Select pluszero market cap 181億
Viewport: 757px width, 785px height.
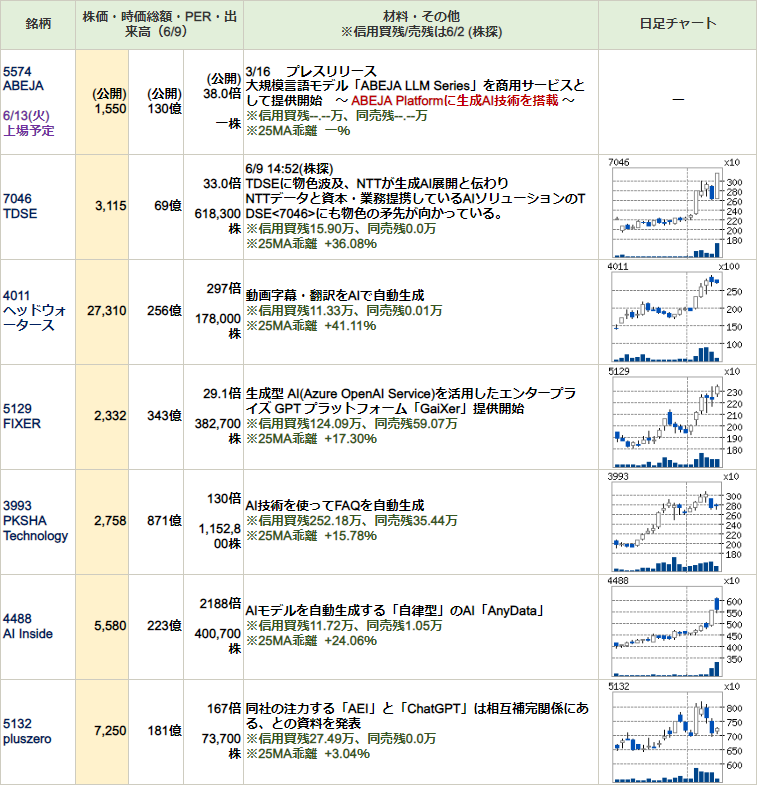tap(164, 731)
